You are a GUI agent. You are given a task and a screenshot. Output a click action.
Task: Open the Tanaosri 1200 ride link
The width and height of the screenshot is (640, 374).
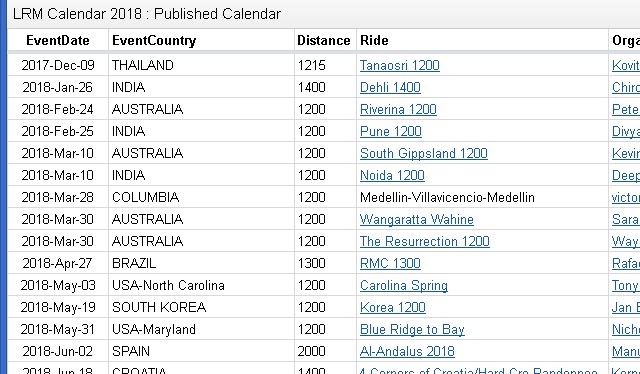click(400, 65)
